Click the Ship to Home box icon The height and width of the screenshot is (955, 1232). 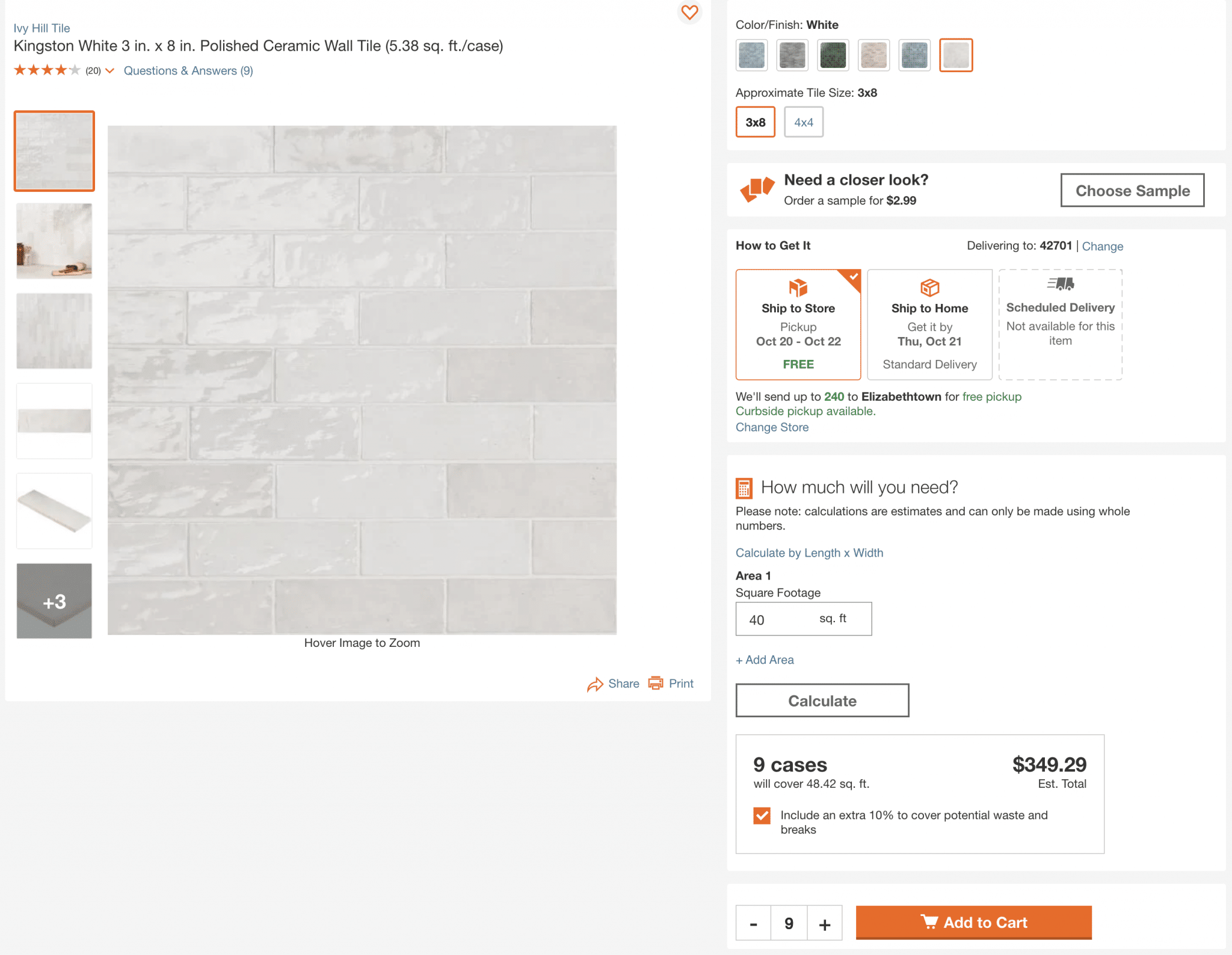(929, 288)
